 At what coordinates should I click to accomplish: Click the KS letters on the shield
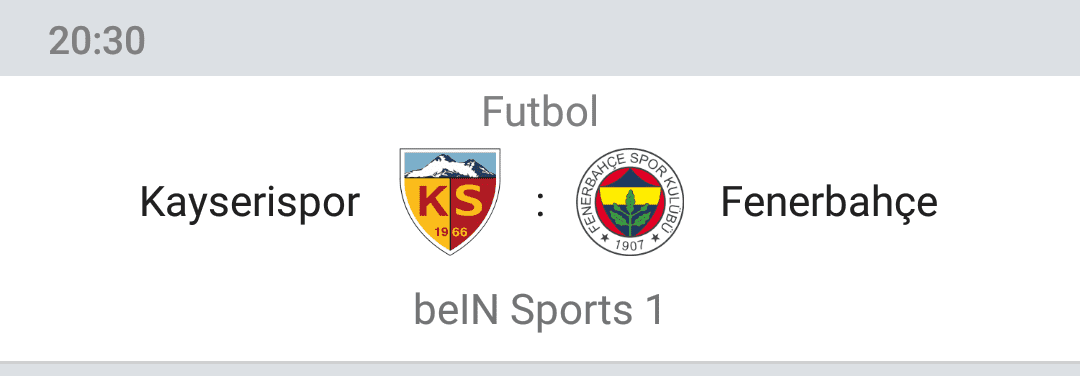point(450,202)
